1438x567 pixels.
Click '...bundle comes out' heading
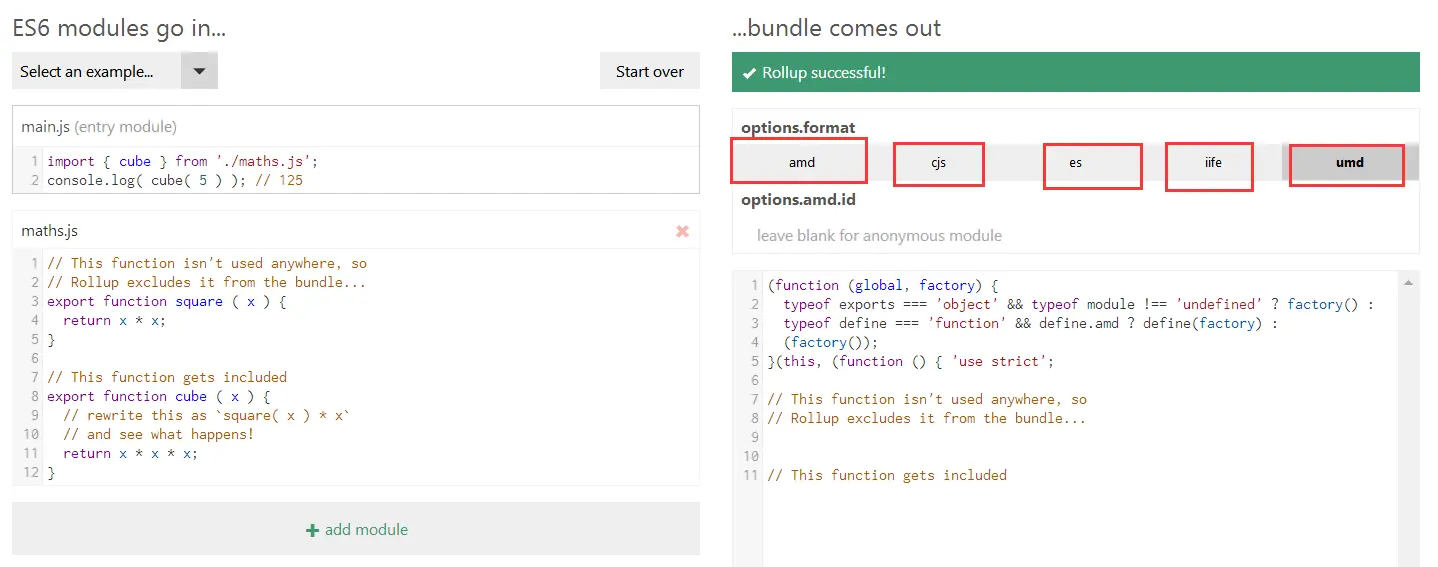[836, 28]
